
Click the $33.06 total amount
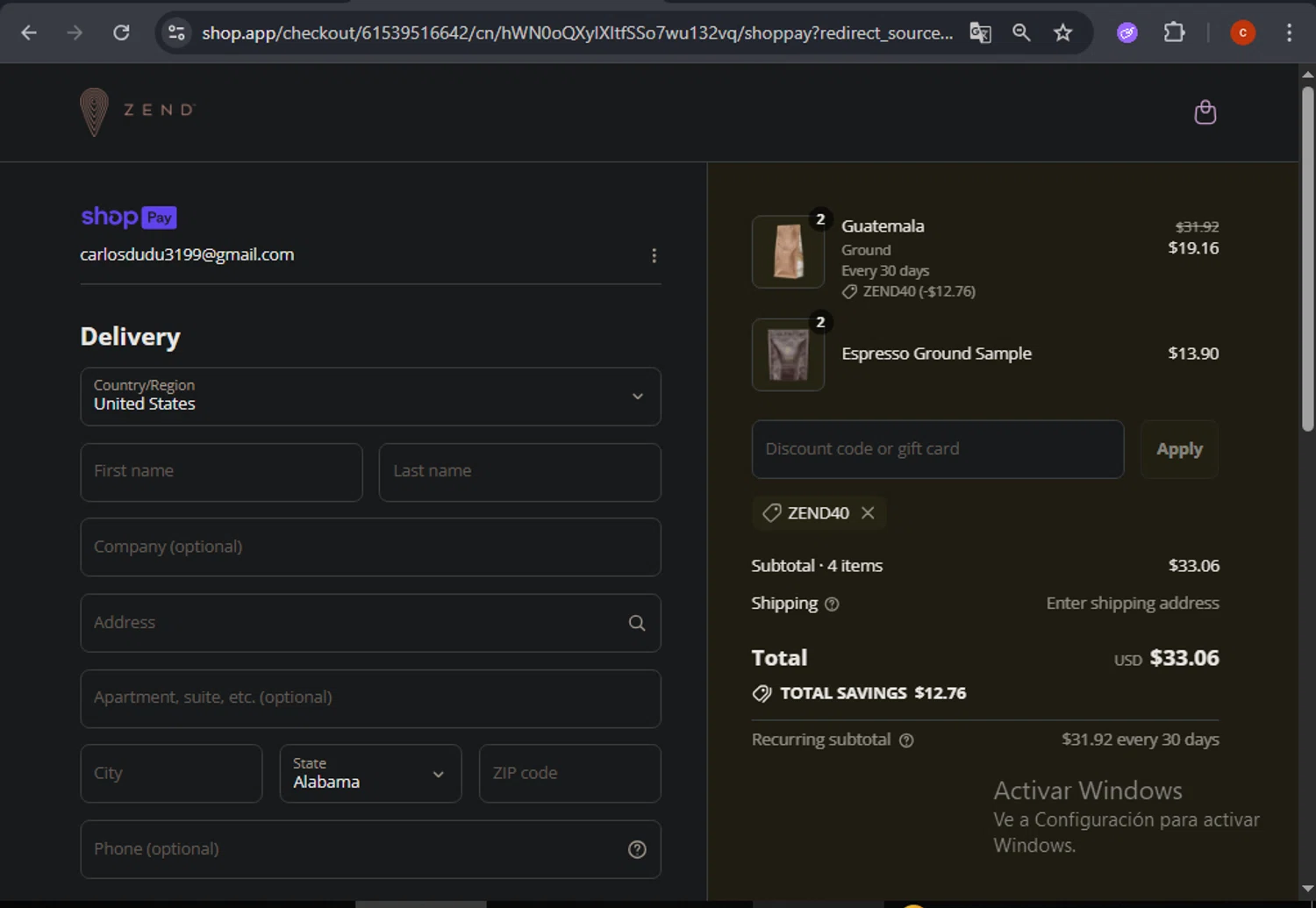pyautogui.click(x=1184, y=658)
